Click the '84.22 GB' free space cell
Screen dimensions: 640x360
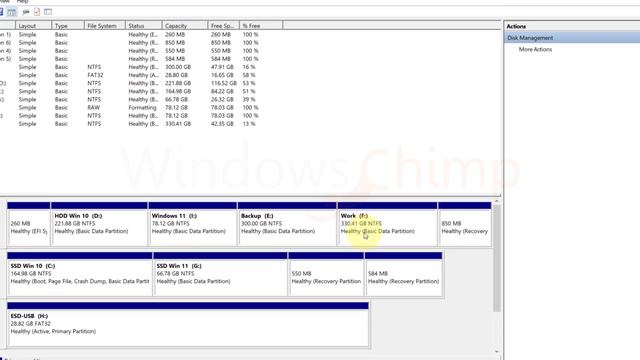tap(222, 91)
